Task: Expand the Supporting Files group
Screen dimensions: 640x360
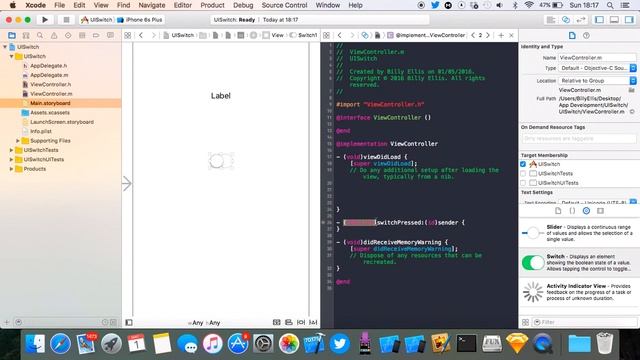Action: pyautogui.click(x=18, y=141)
